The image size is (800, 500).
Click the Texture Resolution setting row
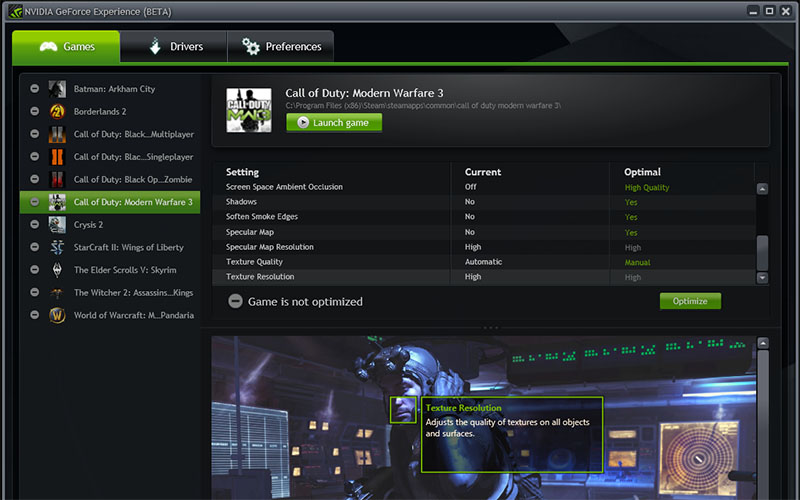click(484, 277)
